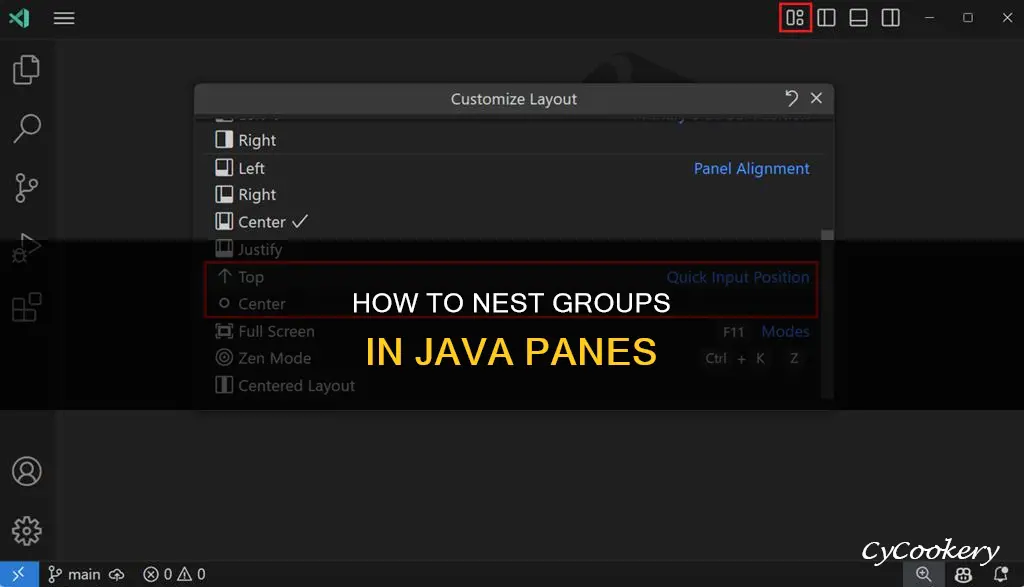Toggle Full Screen mode
1024x587 pixels.
[513, 331]
